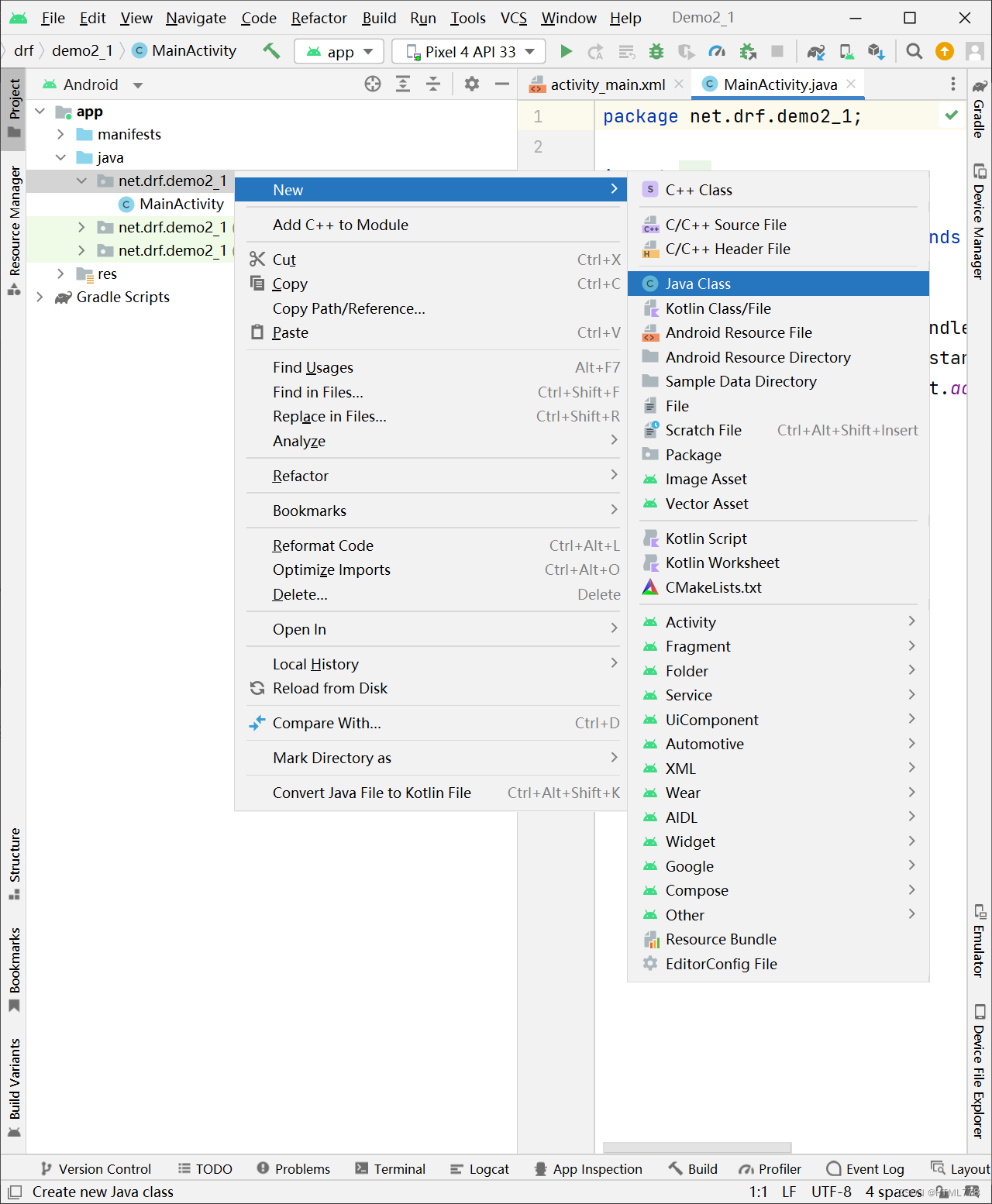
Task: Click the green inspection checkmark in editor
Action: click(x=952, y=115)
